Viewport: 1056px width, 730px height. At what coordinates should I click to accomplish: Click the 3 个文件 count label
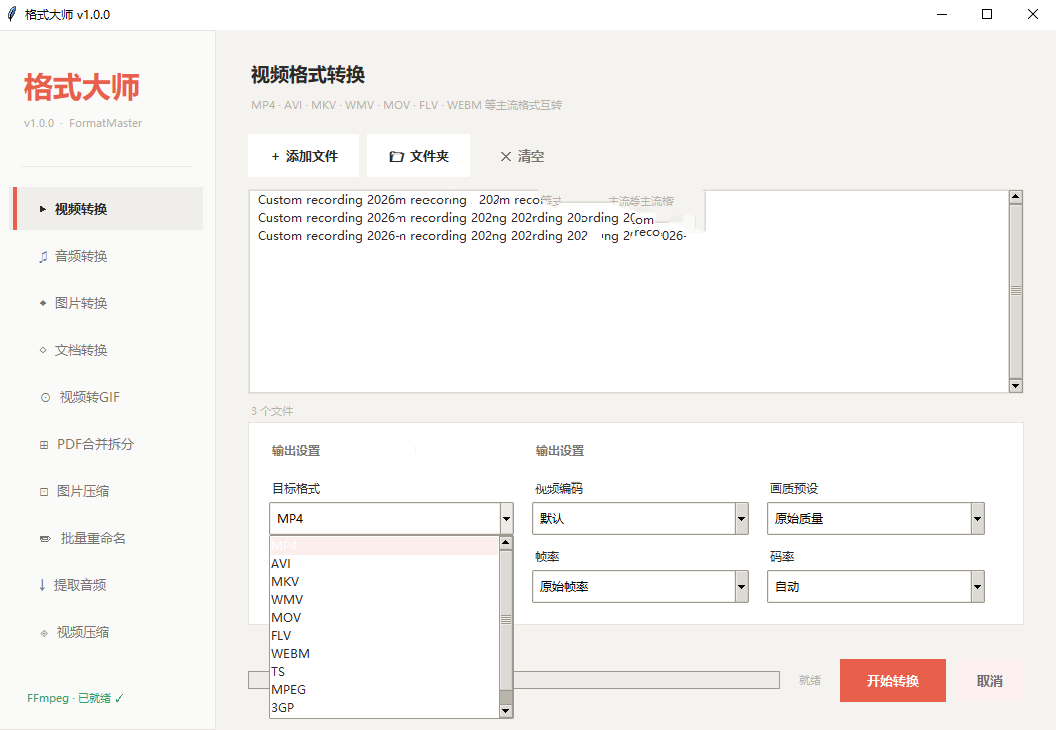click(x=272, y=411)
